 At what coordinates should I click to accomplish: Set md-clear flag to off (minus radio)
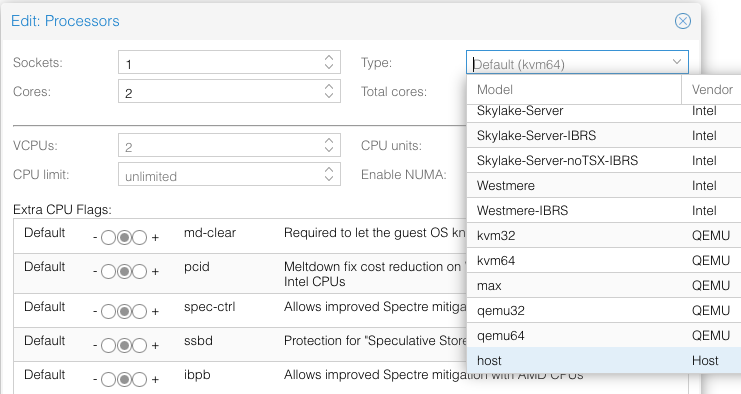pyautogui.click(x=108, y=238)
